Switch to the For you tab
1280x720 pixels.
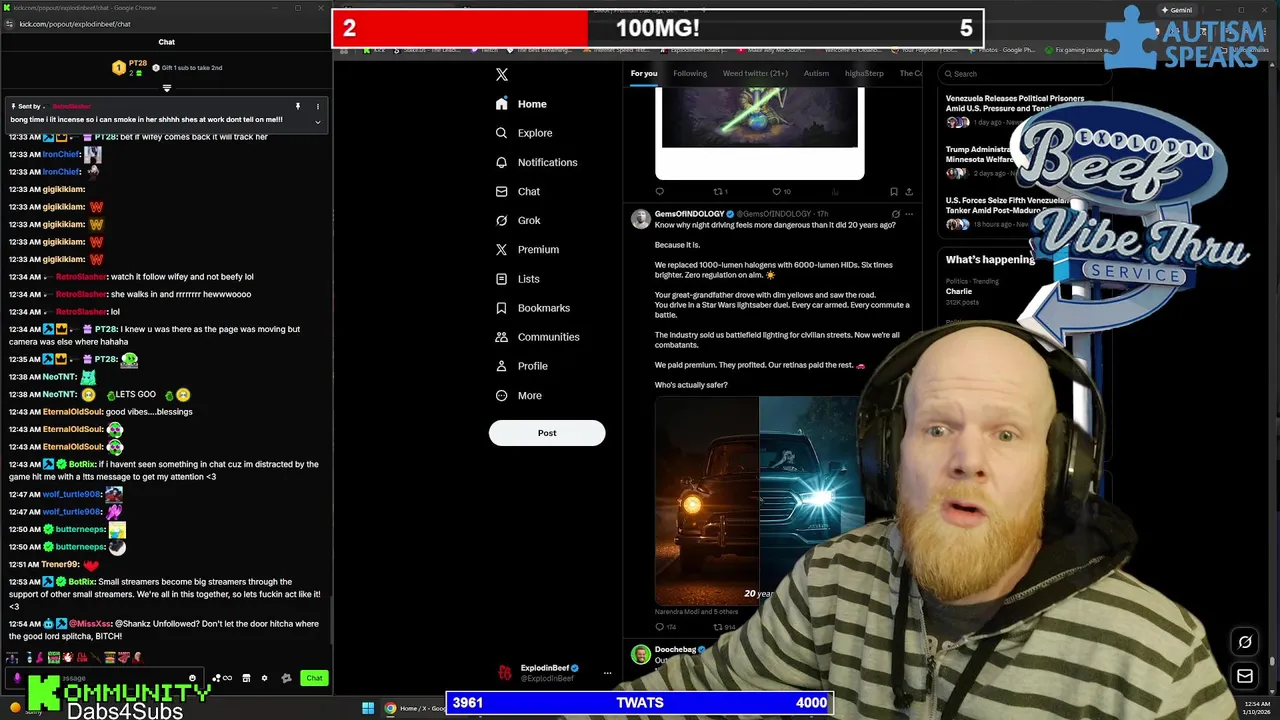tap(644, 73)
